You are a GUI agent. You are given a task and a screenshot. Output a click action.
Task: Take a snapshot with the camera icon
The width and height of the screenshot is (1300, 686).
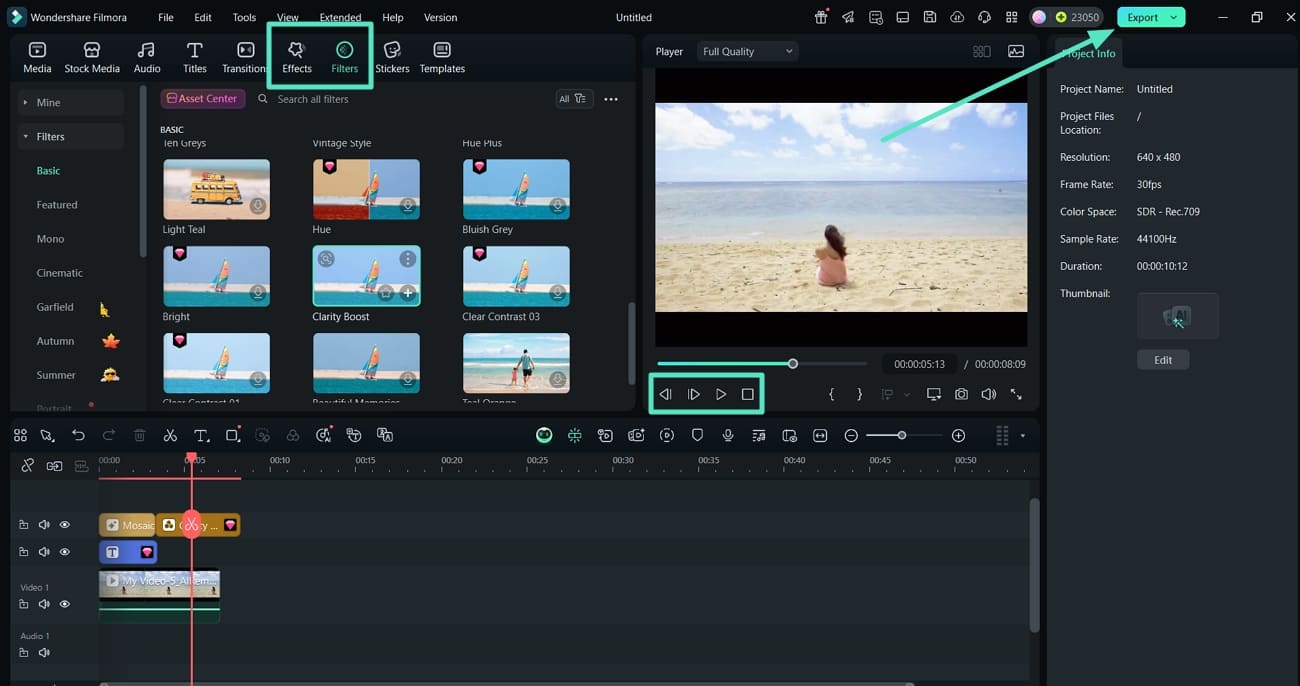click(x=961, y=394)
